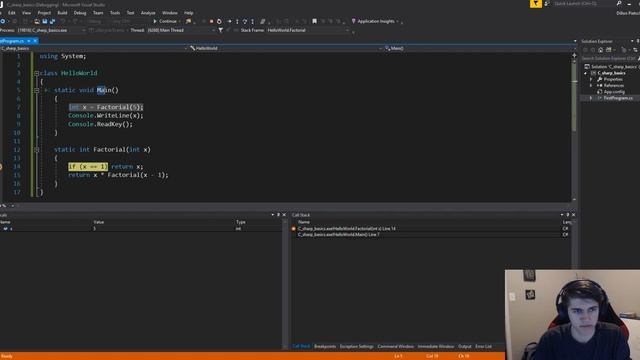Open the Project menu
The height and width of the screenshot is (360, 640).
pyautogui.click(x=44, y=13)
